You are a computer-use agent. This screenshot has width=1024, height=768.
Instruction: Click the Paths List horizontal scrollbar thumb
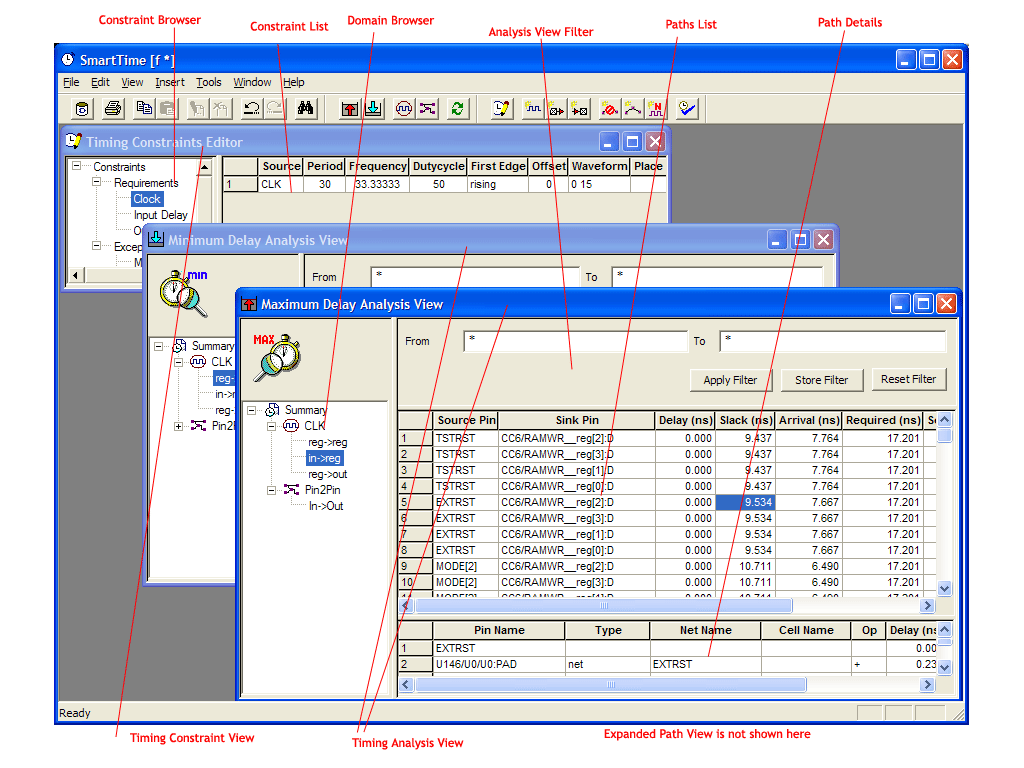click(x=603, y=606)
